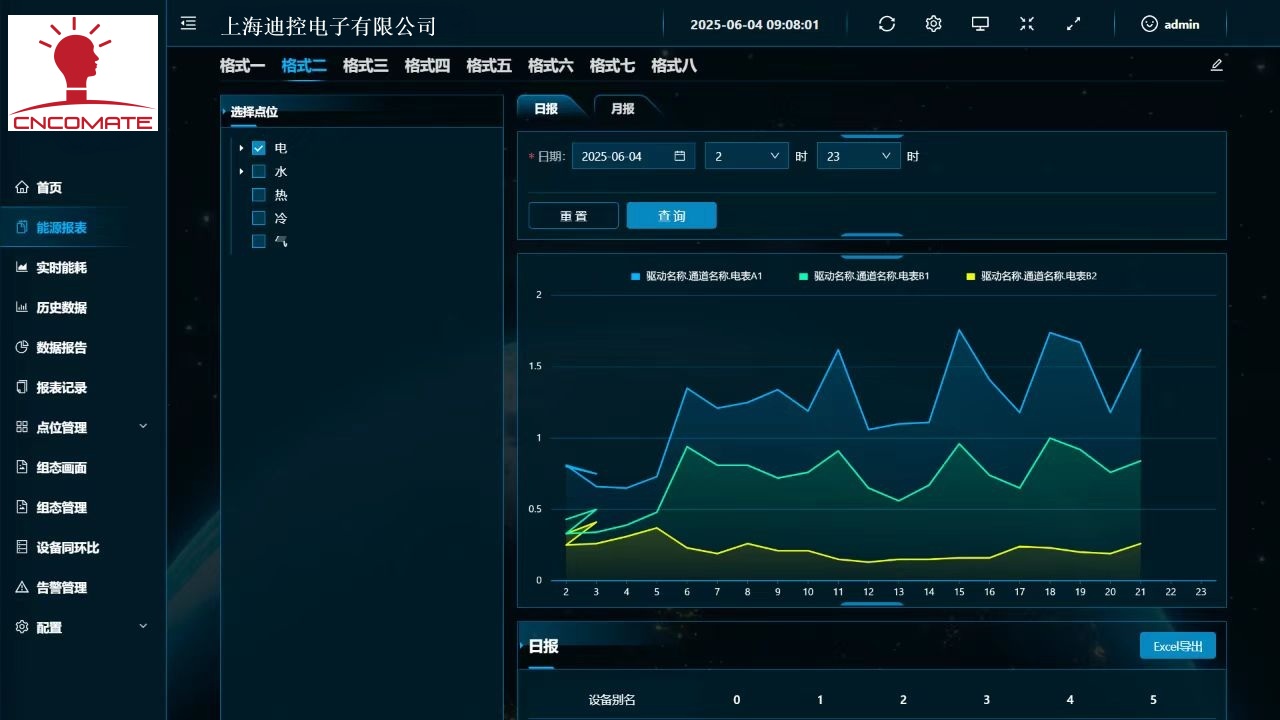Enable the 热 checkbox

(x=259, y=195)
